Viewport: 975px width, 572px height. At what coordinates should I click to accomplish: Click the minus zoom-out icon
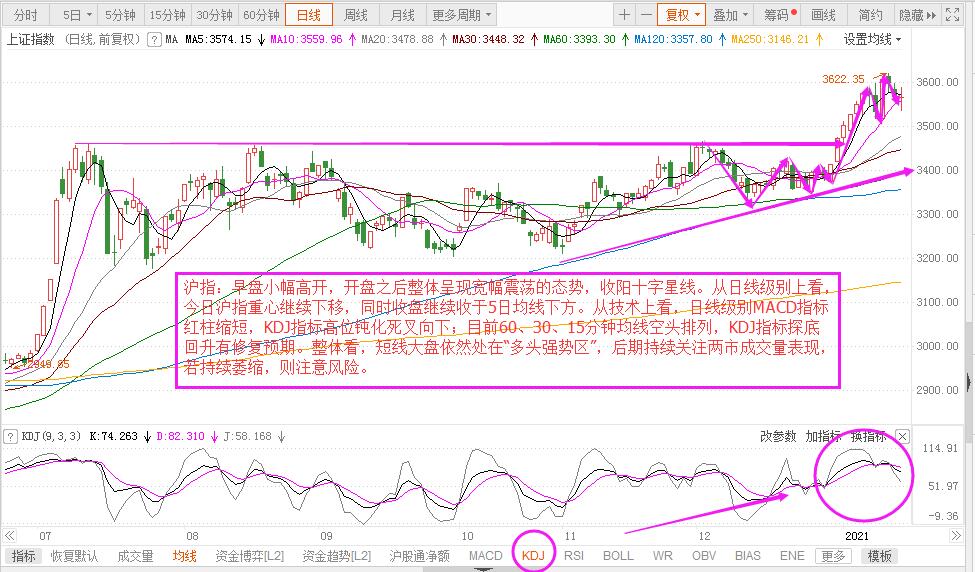[647, 15]
